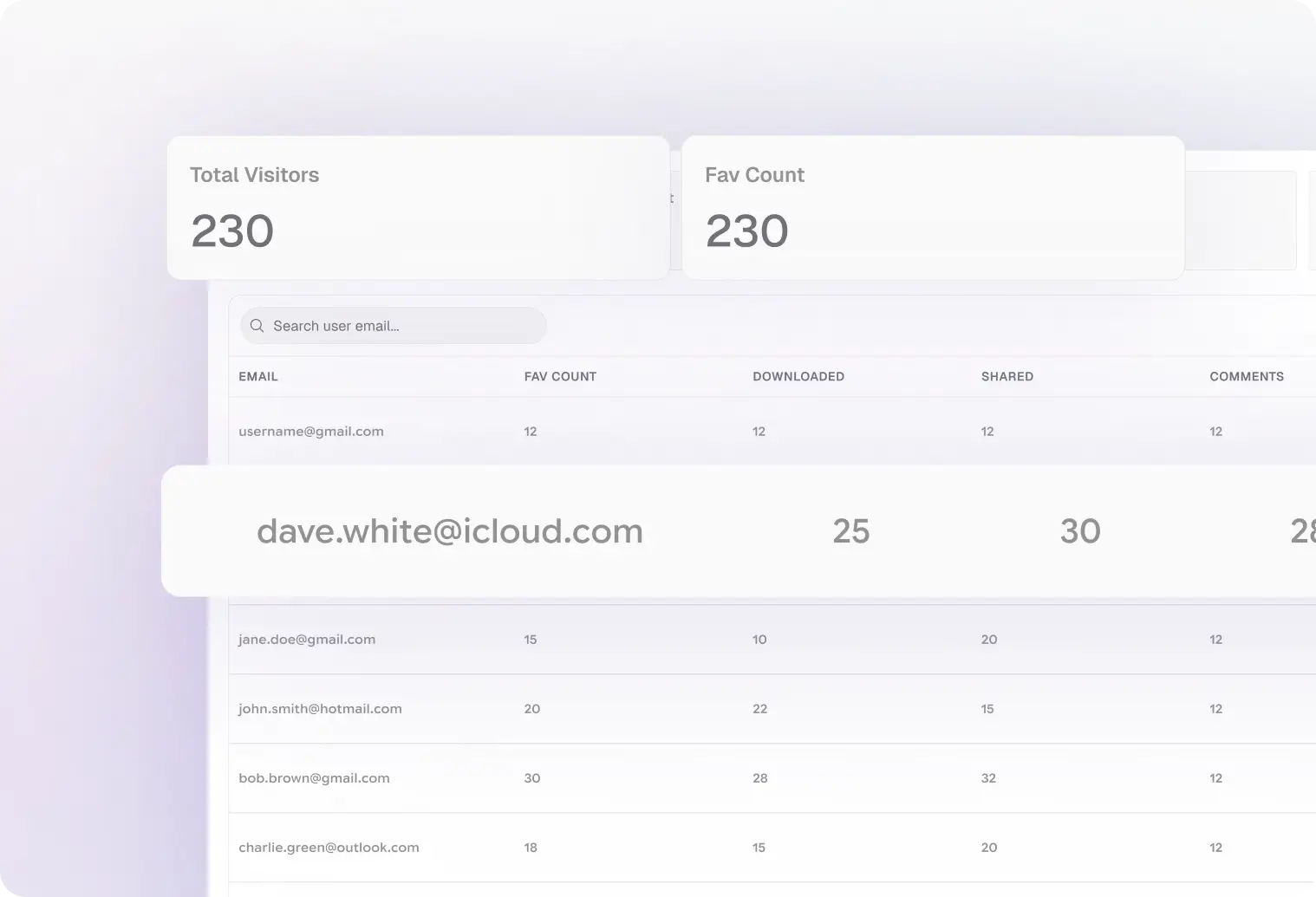Click the 230 value under Total Visitors

click(x=232, y=231)
